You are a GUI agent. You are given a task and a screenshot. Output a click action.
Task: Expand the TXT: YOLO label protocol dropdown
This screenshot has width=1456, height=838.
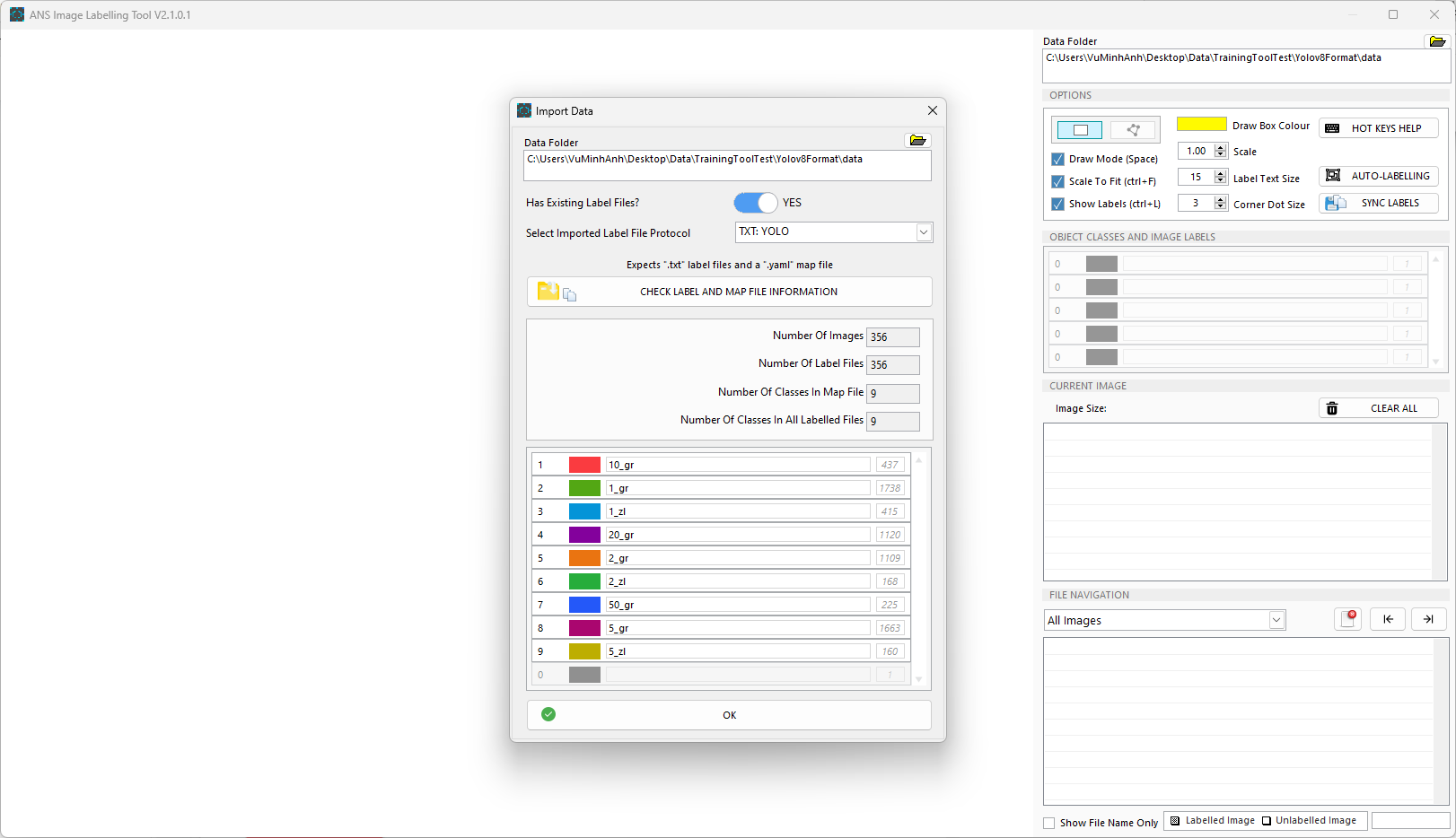tap(923, 232)
